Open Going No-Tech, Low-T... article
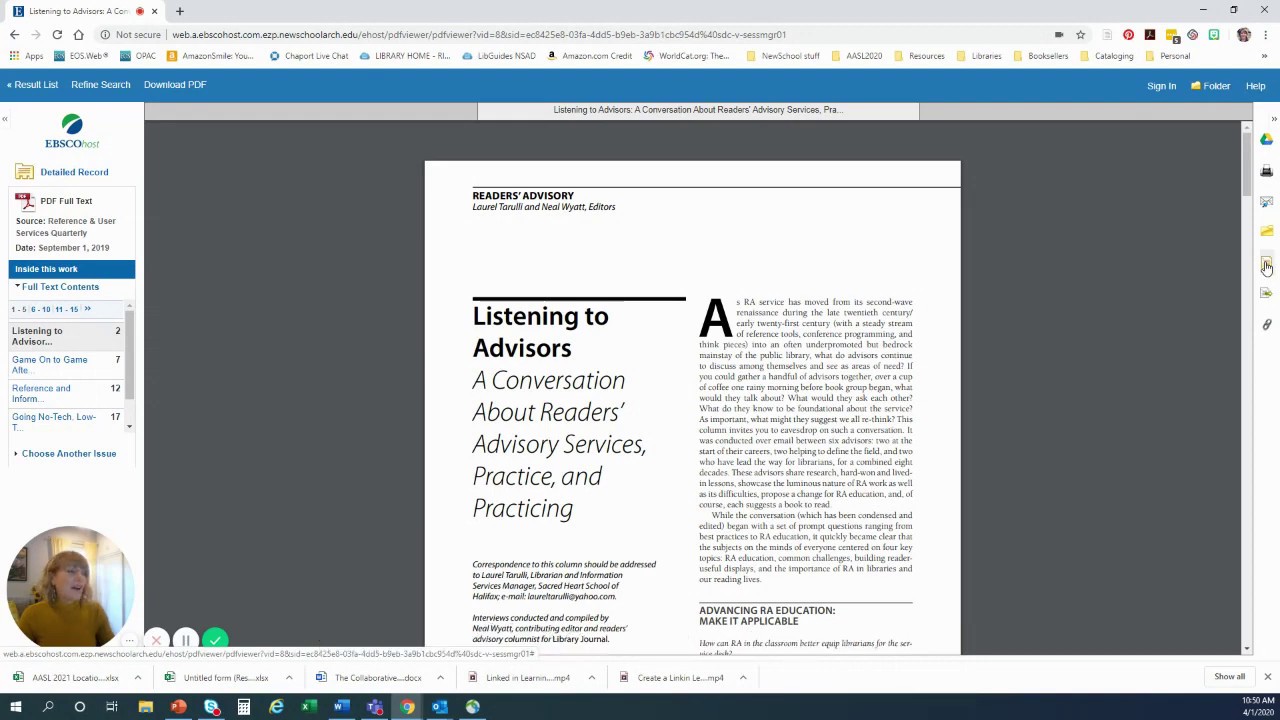Viewport: 1280px width, 720px height. [54, 422]
